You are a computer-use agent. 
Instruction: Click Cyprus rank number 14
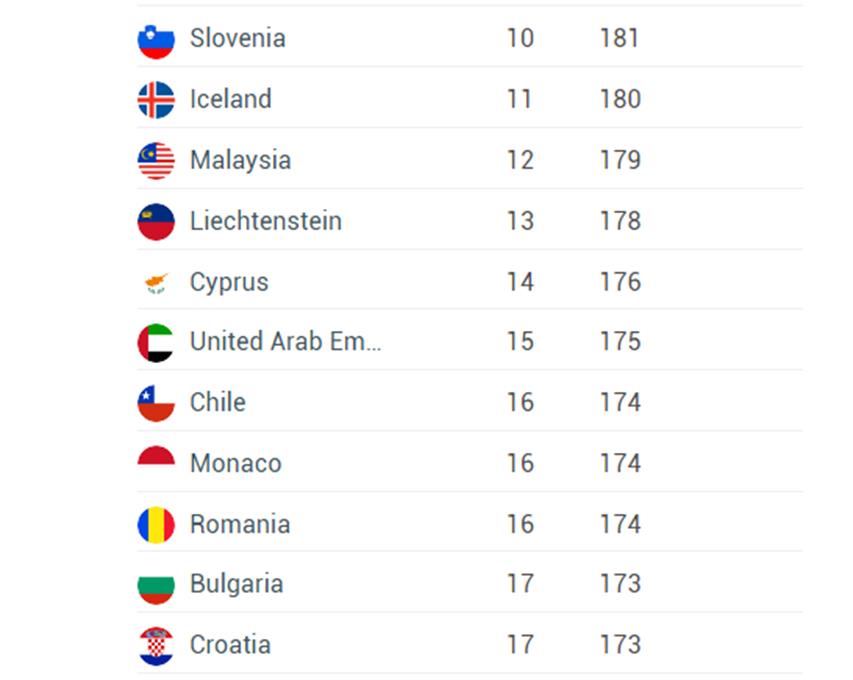520,282
